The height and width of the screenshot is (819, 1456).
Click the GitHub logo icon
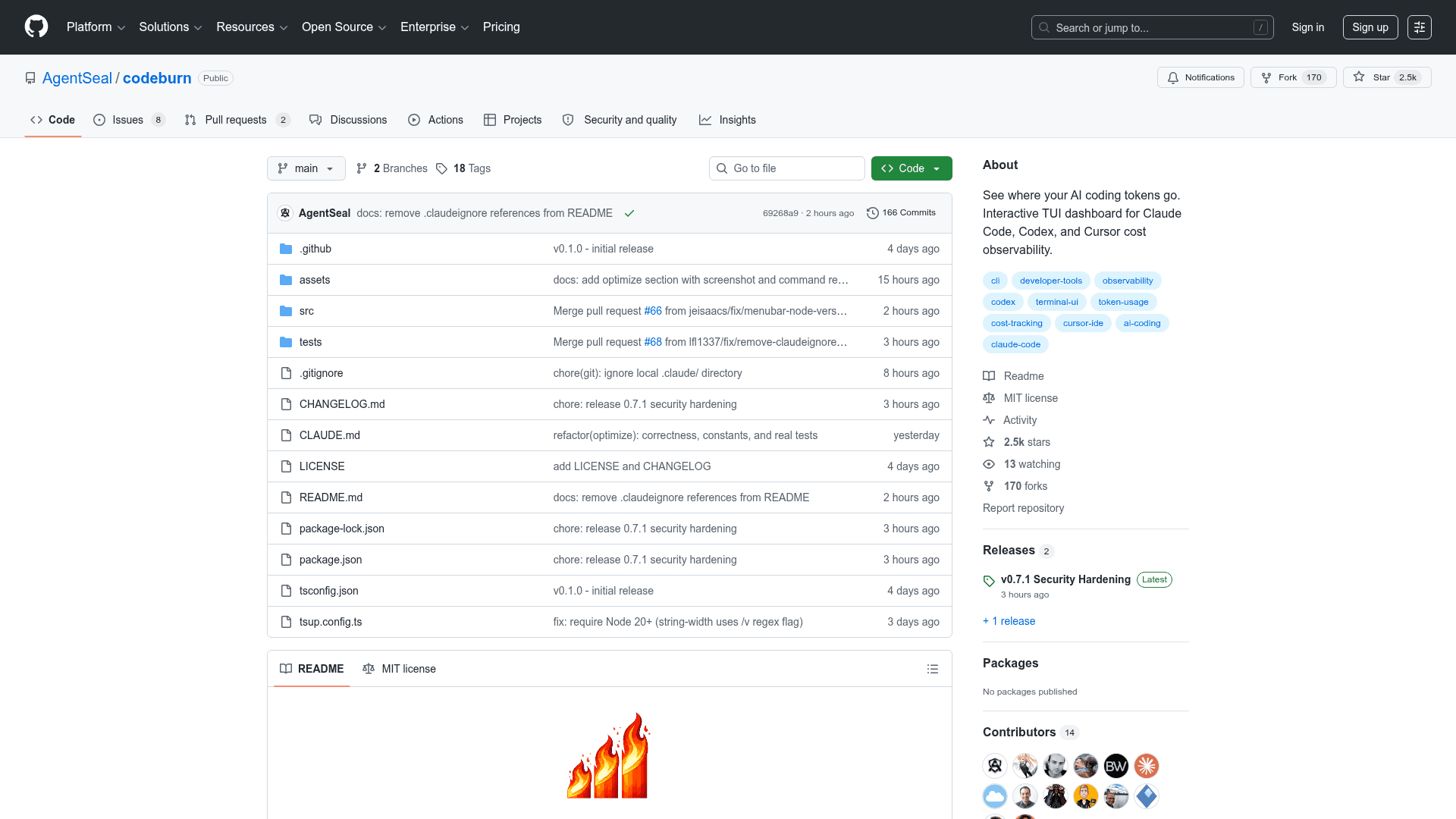coord(36,27)
